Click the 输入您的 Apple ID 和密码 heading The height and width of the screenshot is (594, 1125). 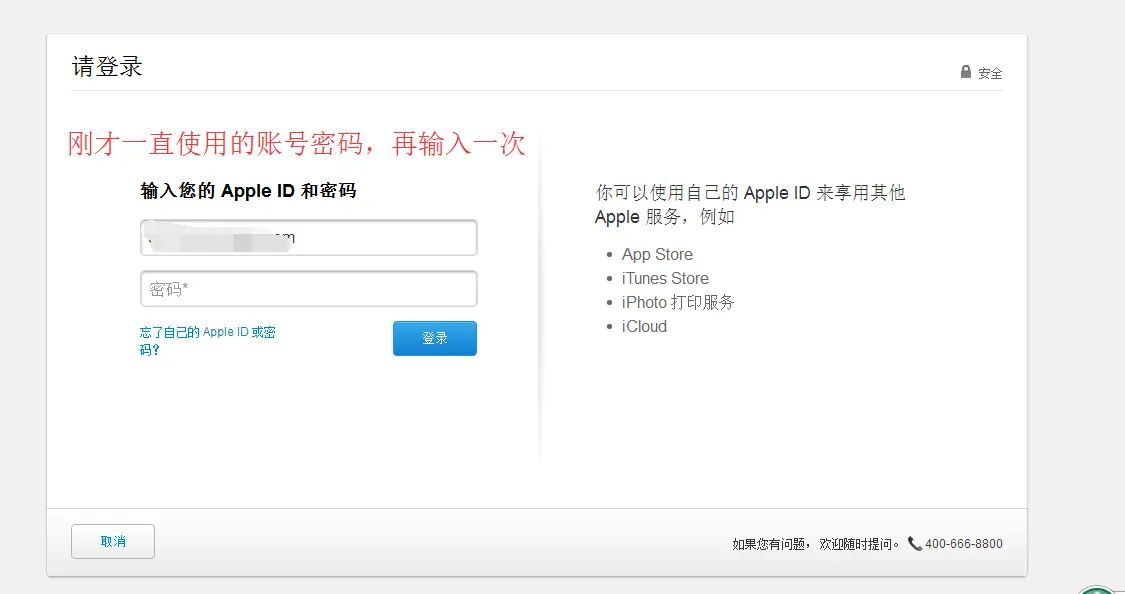(x=248, y=191)
